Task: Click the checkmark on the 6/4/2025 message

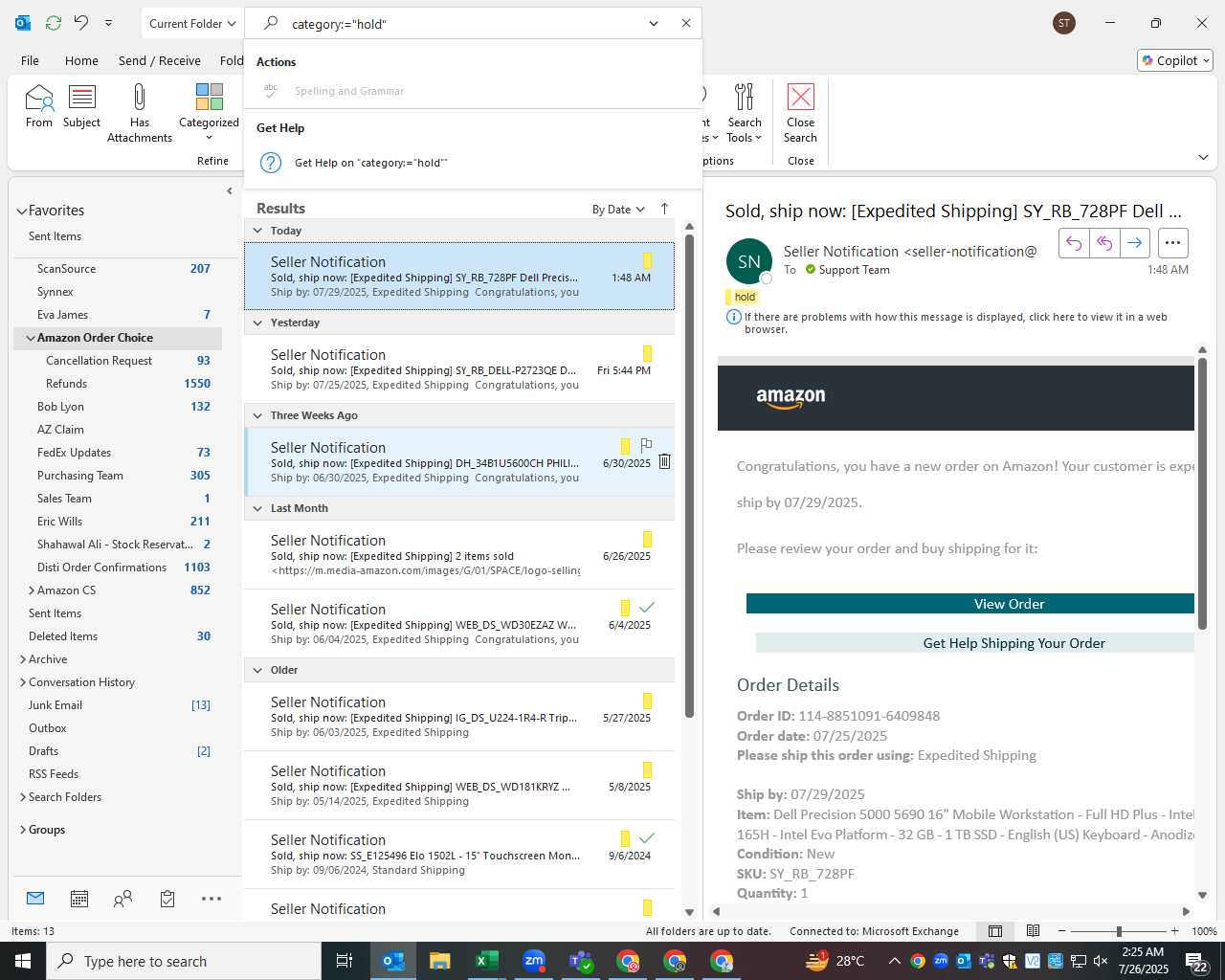Action: 647,608
